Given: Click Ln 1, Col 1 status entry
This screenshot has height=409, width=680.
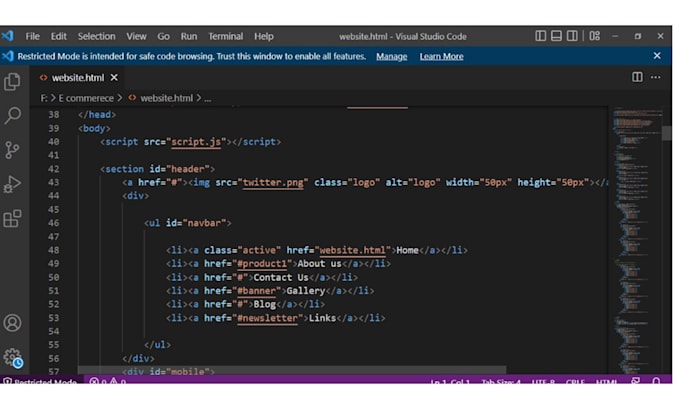Looking at the screenshot, I should coord(450,382).
